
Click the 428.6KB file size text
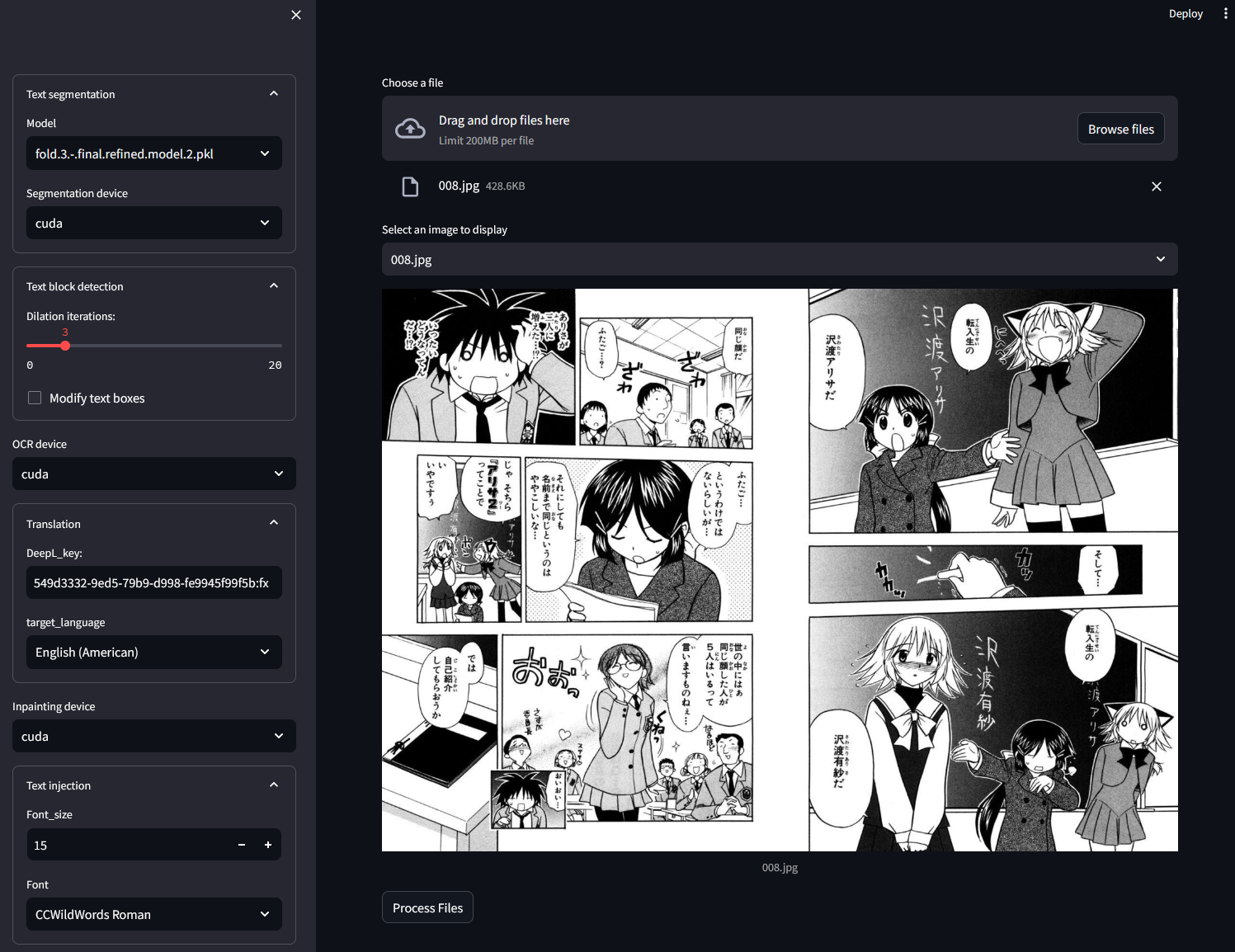click(505, 186)
